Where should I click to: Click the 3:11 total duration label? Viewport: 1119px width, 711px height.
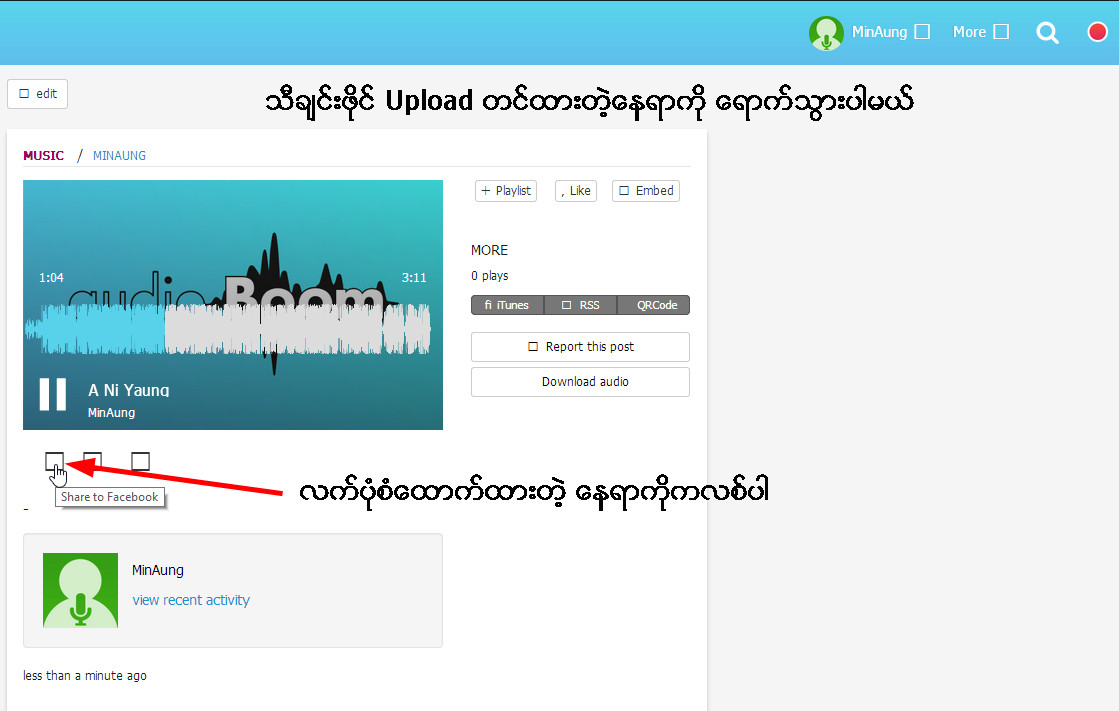pos(414,278)
